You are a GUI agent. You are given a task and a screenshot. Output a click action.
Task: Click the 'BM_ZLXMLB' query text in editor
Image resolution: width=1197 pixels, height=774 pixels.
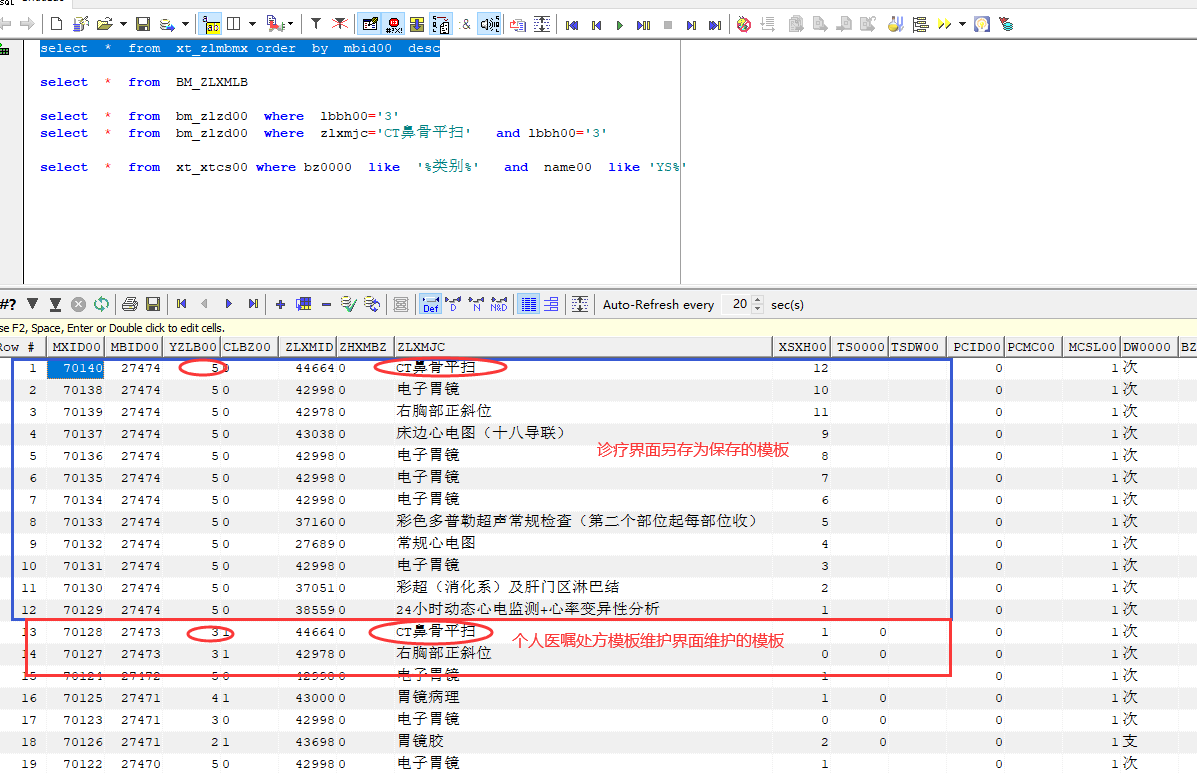211,82
